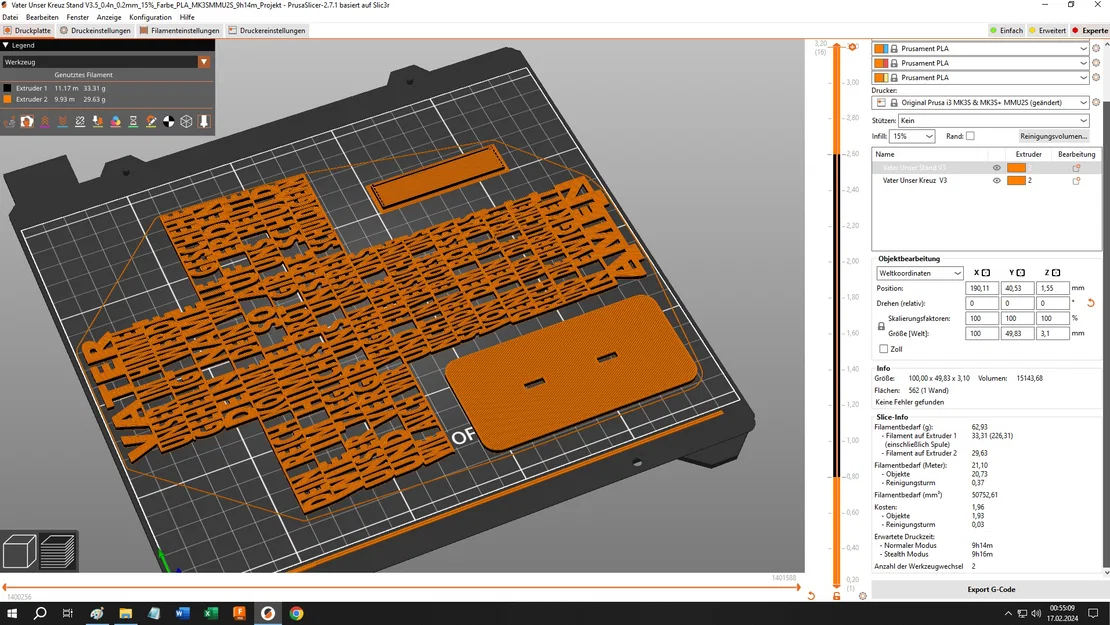Toggle the scaling factors lock icon

tap(881, 326)
